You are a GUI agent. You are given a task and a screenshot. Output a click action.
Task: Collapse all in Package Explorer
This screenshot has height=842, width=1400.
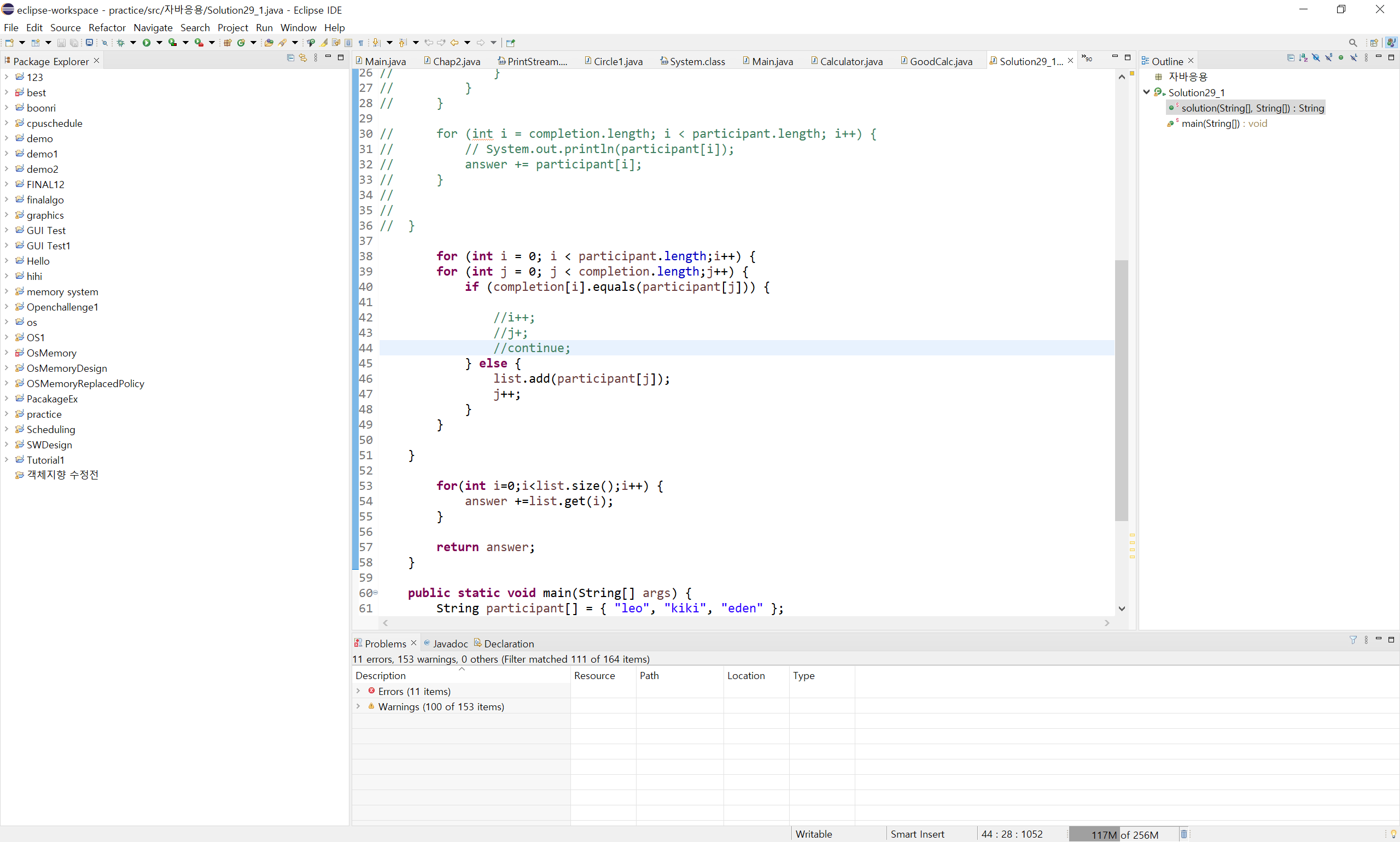click(x=290, y=58)
